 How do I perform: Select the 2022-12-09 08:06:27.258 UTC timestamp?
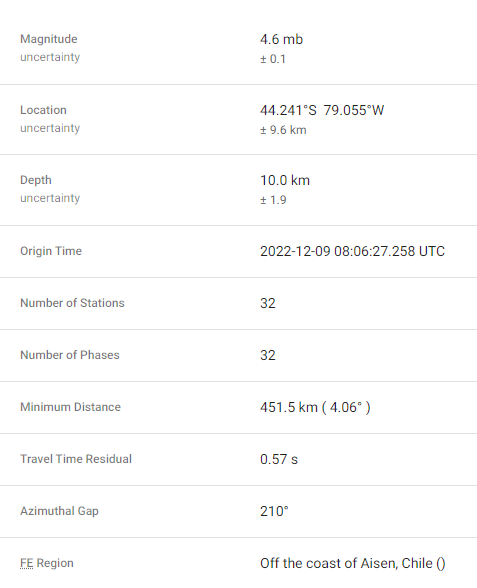pos(352,251)
